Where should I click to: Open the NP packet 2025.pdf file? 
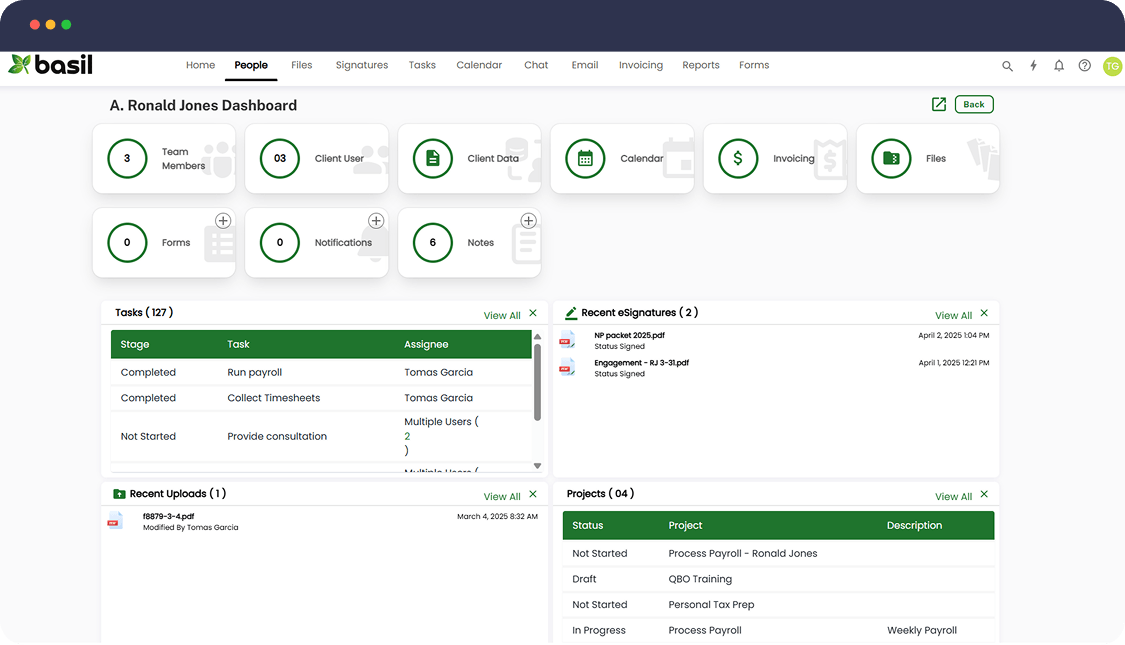[629, 336]
